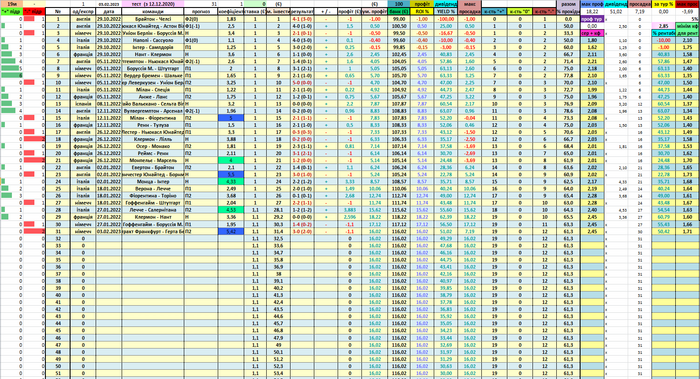Viewport: 700px width, 379px height.
Task: Click the orange '19м' cell
Action: pos(11,4)
